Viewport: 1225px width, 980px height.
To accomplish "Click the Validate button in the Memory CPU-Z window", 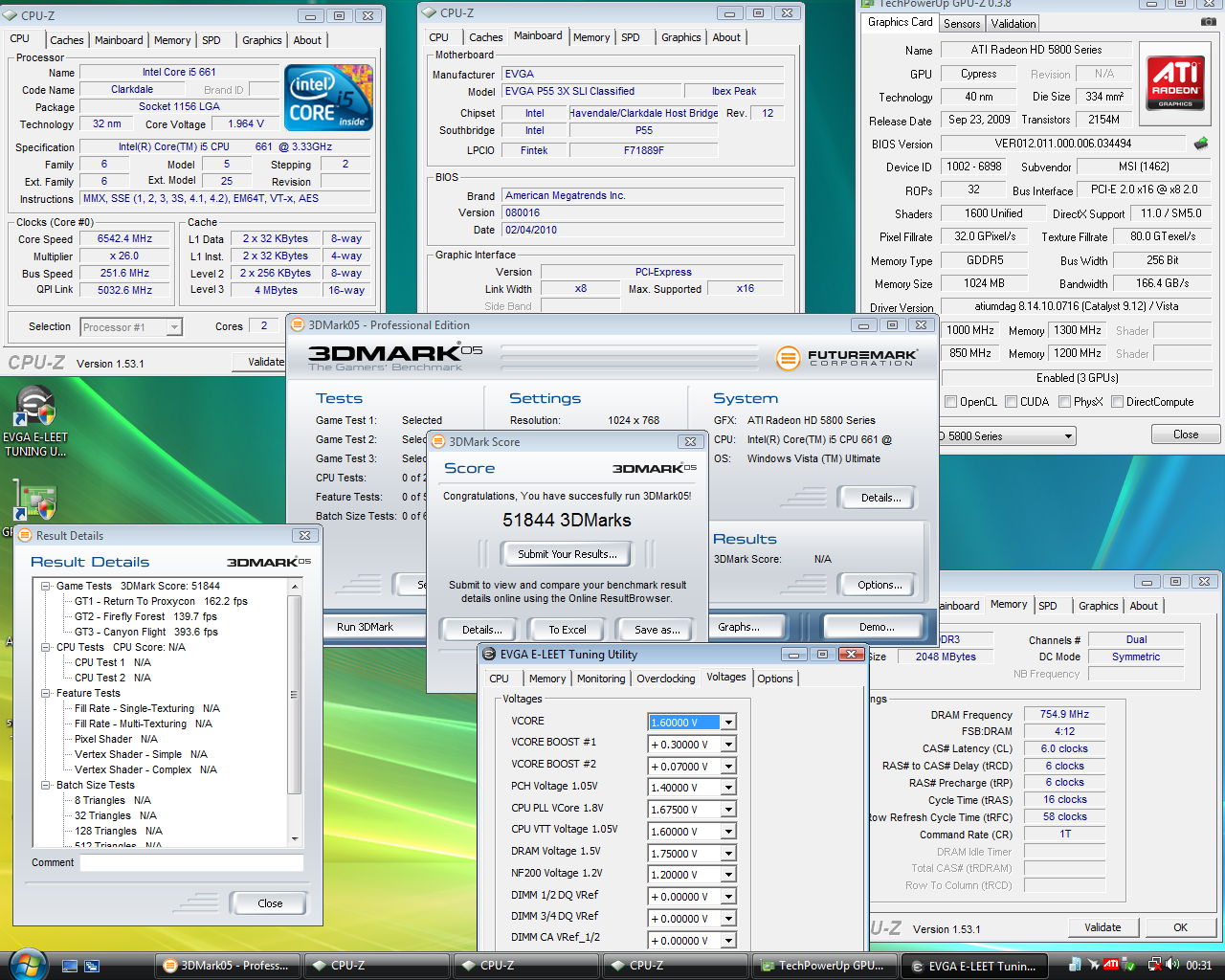I will click(x=1102, y=927).
